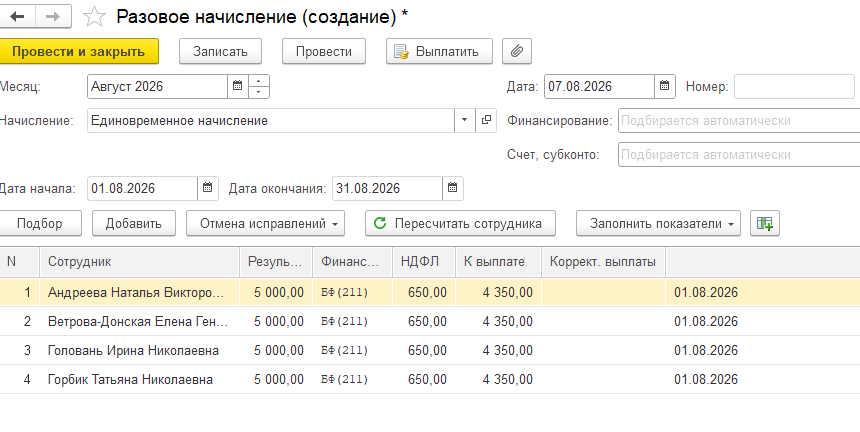
Task: Open the Начисление item form icon
Action: pos(486,120)
